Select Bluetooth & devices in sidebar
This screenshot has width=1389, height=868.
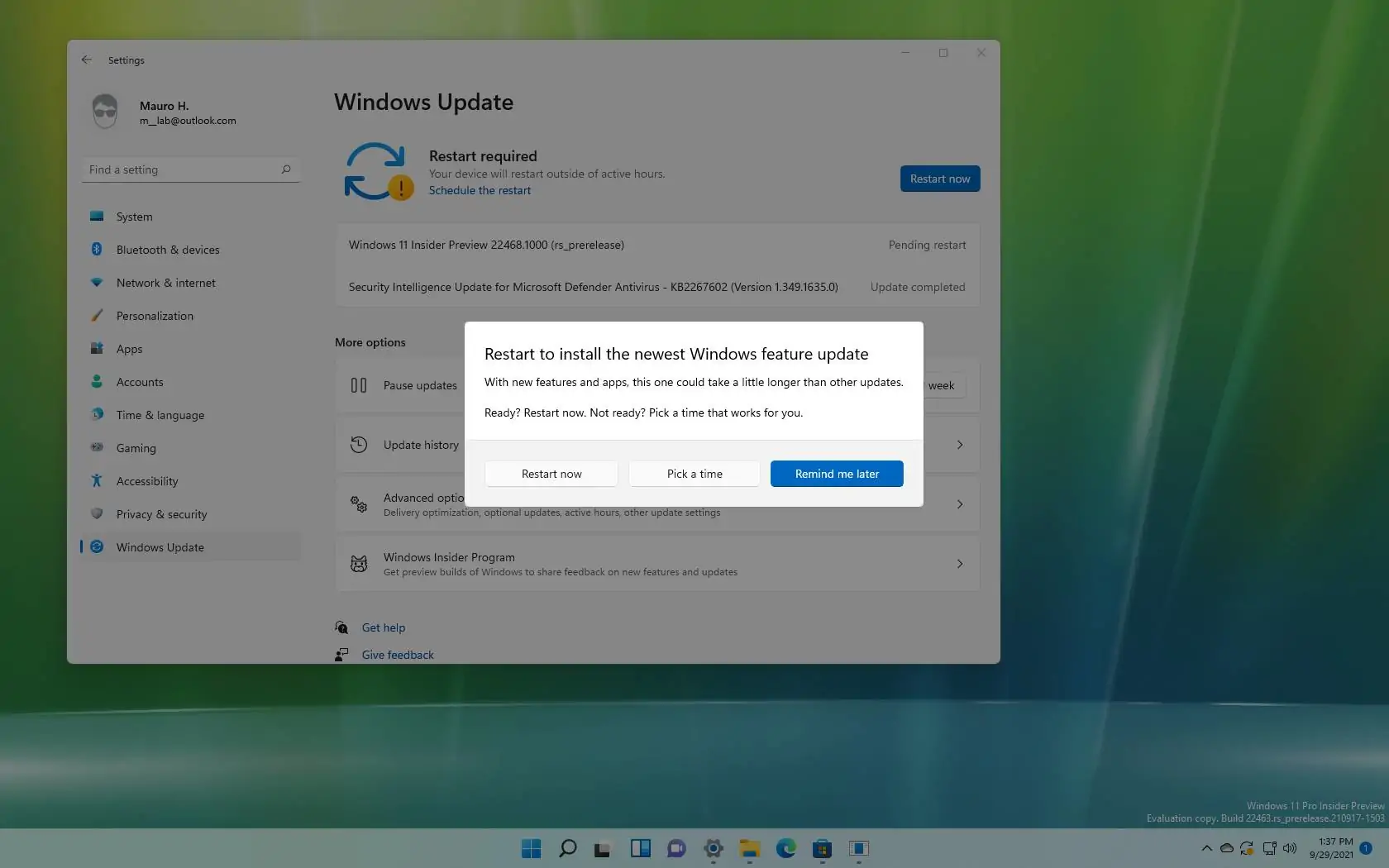[x=167, y=249]
